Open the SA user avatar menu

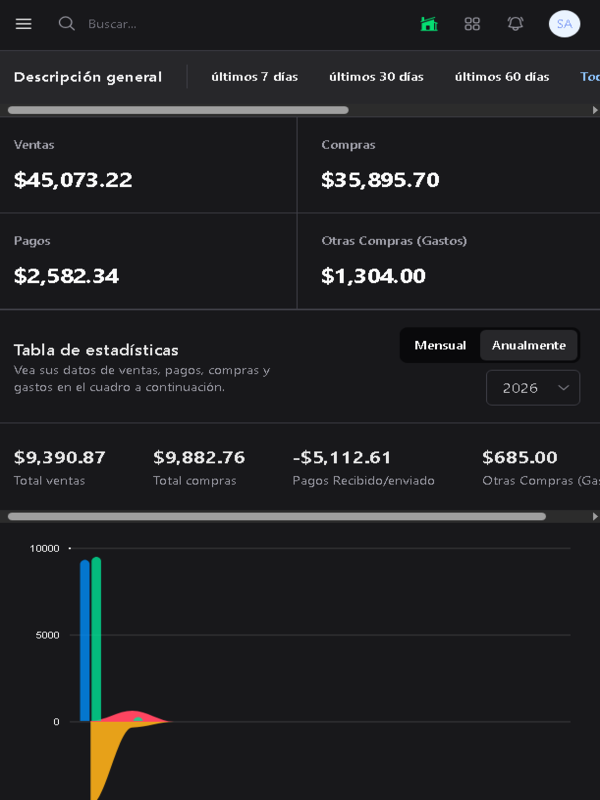point(564,24)
